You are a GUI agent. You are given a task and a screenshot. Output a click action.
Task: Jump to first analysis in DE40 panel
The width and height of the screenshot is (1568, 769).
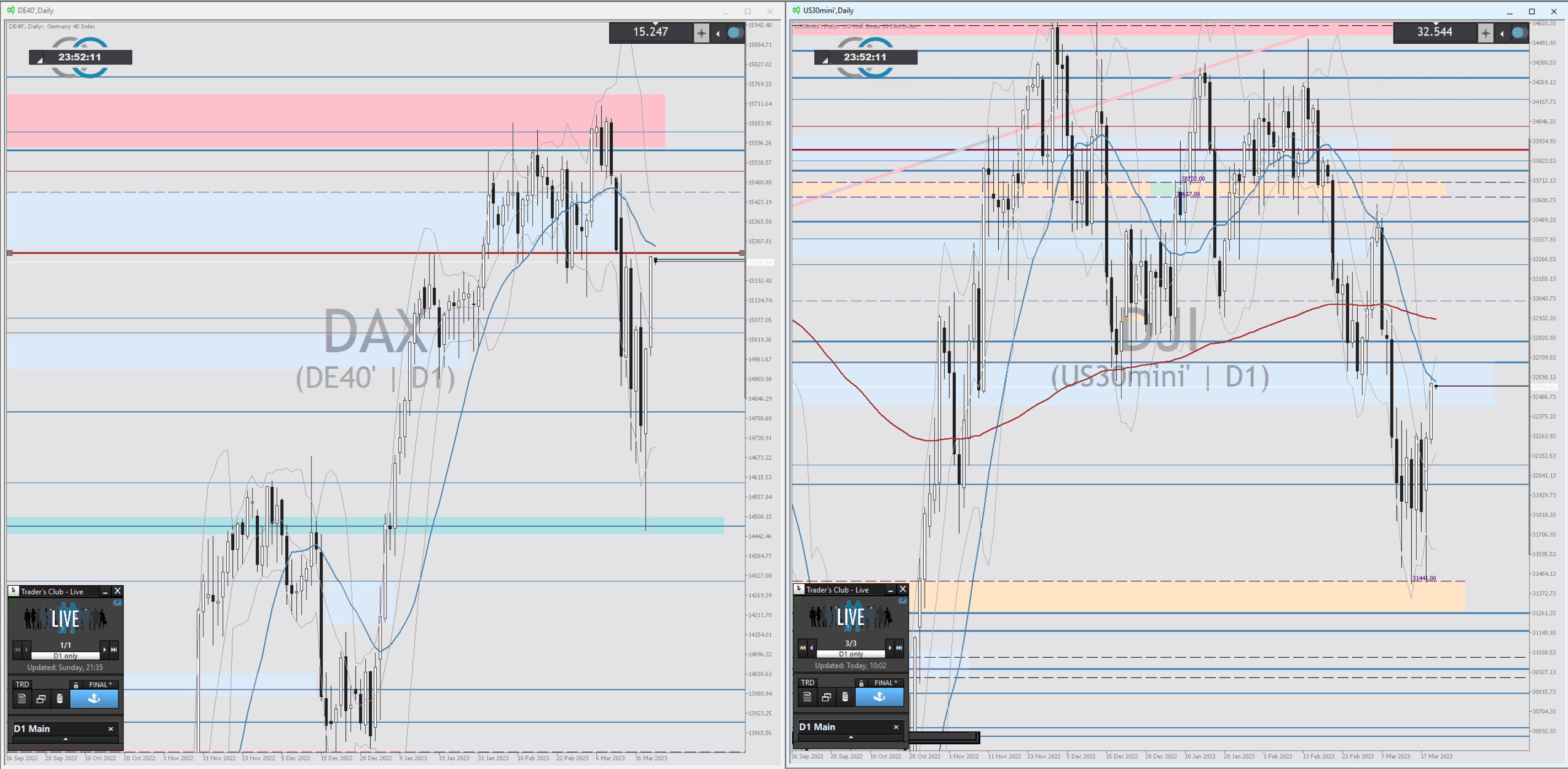click(x=17, y=650)
